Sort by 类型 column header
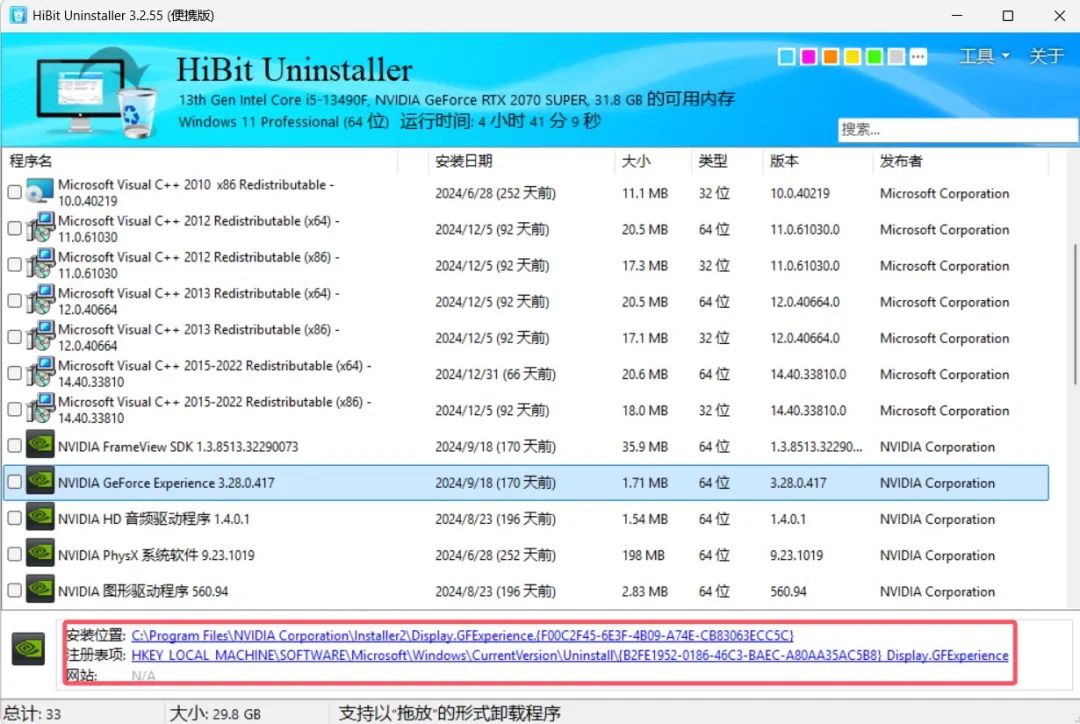 [x=727, y=161]
